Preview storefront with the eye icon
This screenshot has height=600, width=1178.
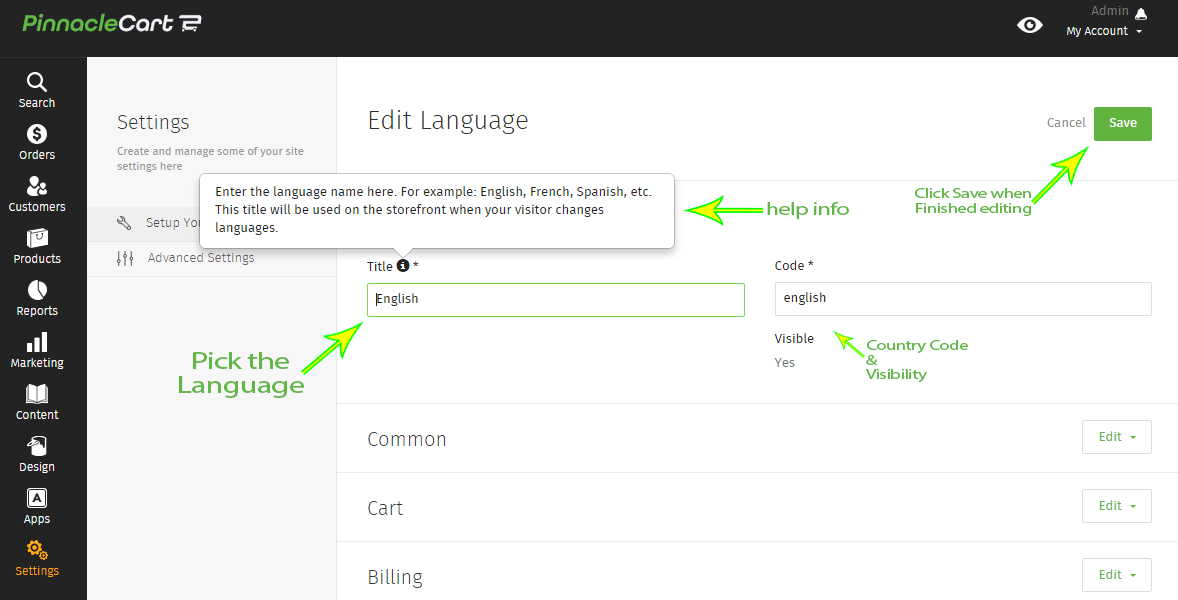tap(1029, 25)
